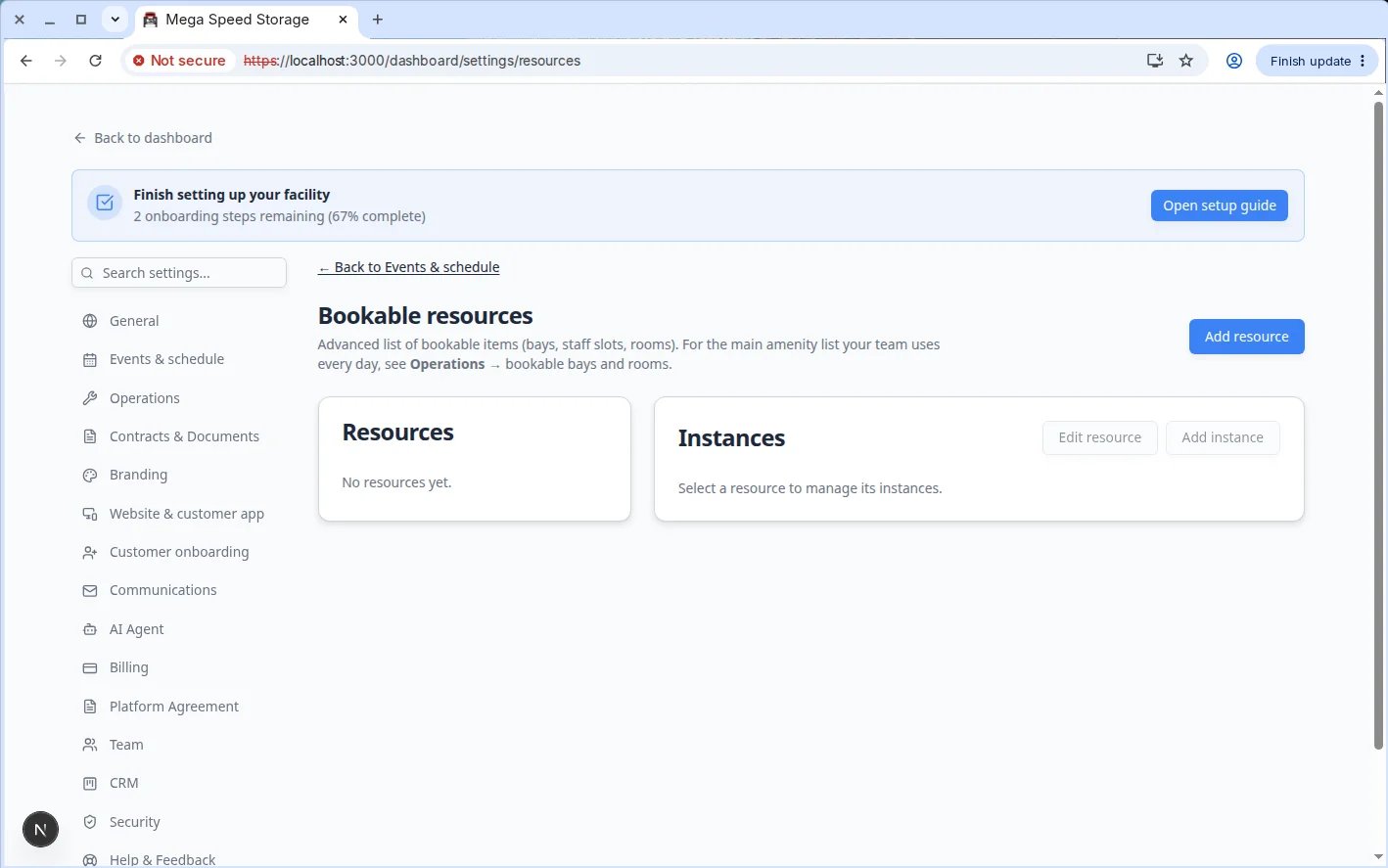Click the credit card icon beside Billing
Viewport: 1388px width, 868px height.
(x=90, y=667)
